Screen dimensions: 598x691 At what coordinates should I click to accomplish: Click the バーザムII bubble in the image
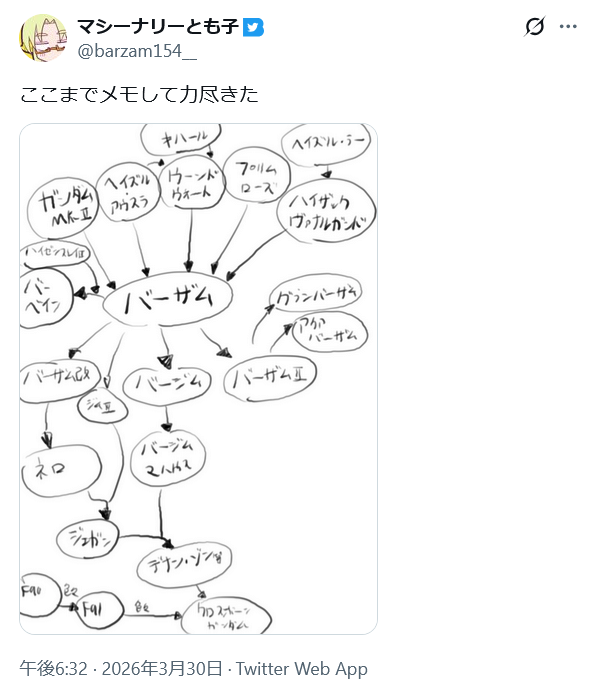click(x=270, y=378)
